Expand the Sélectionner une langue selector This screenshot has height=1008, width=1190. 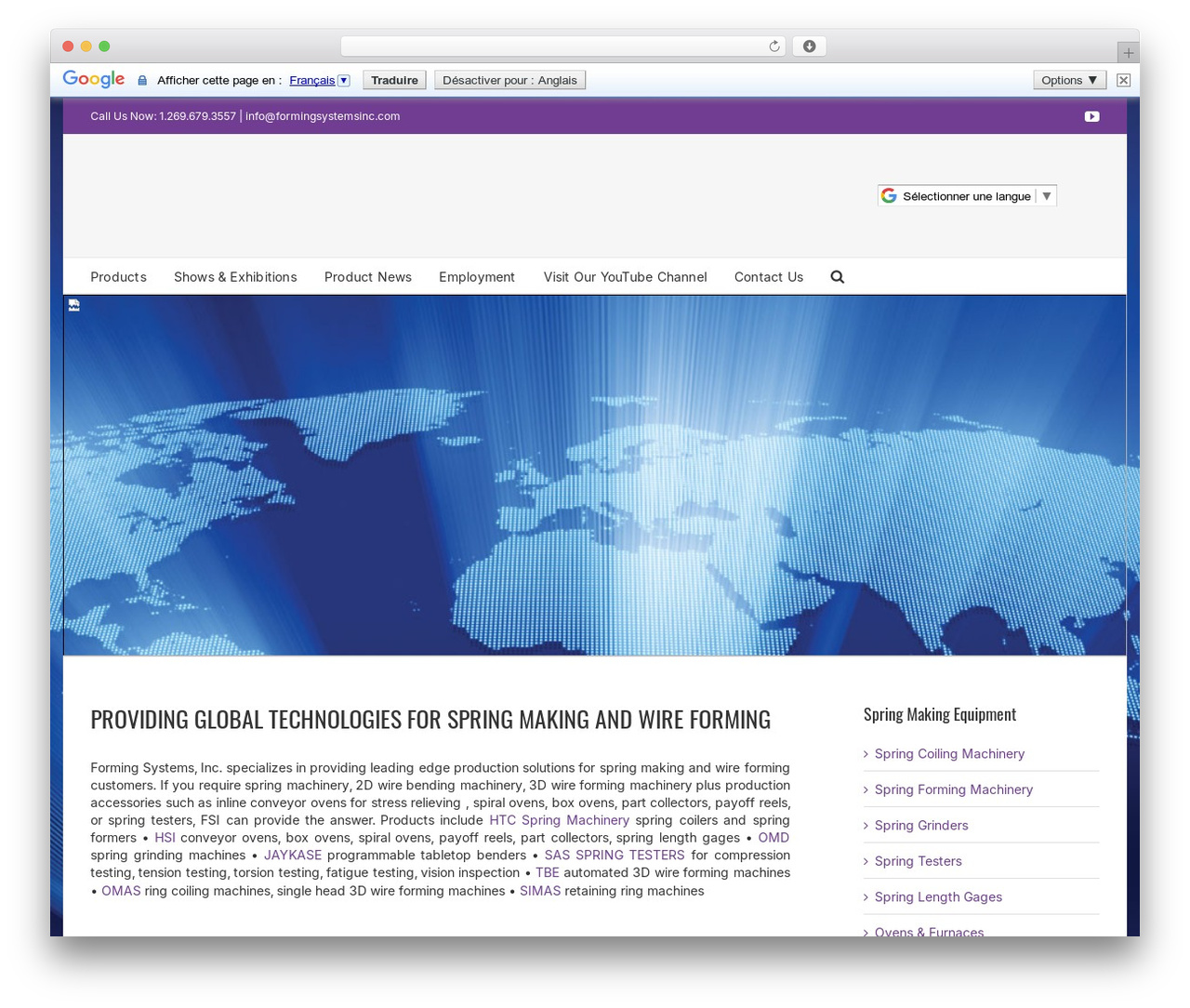click(x=967, y=196)
